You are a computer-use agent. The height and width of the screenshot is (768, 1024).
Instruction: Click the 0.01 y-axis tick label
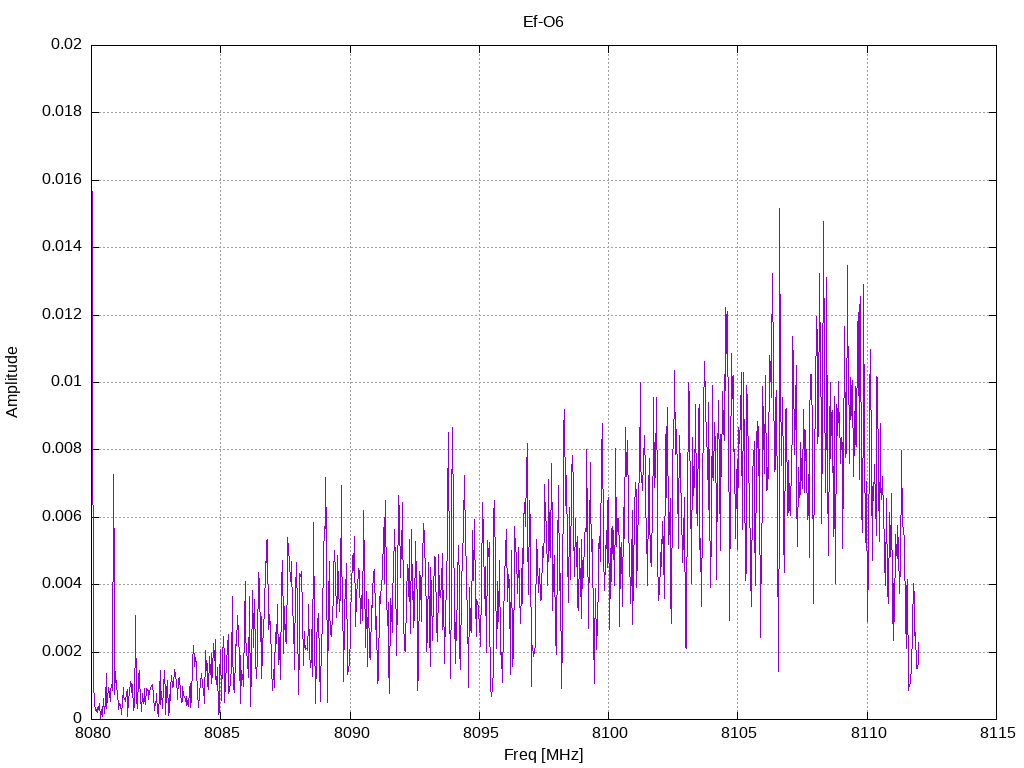(x=67, y=382)
